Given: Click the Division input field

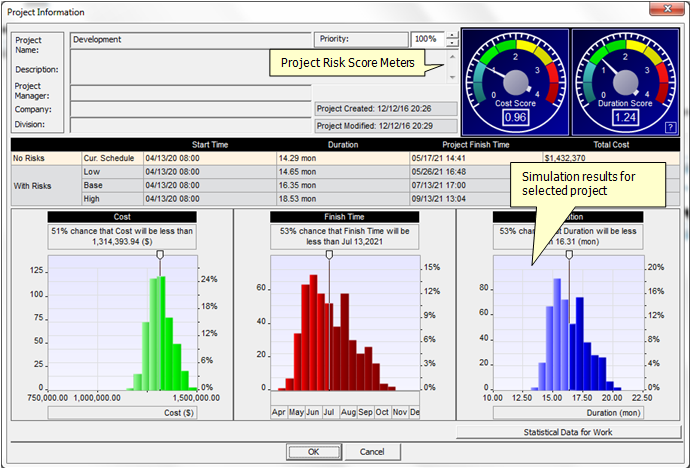Looking at the screenshot, I should 190,124.
